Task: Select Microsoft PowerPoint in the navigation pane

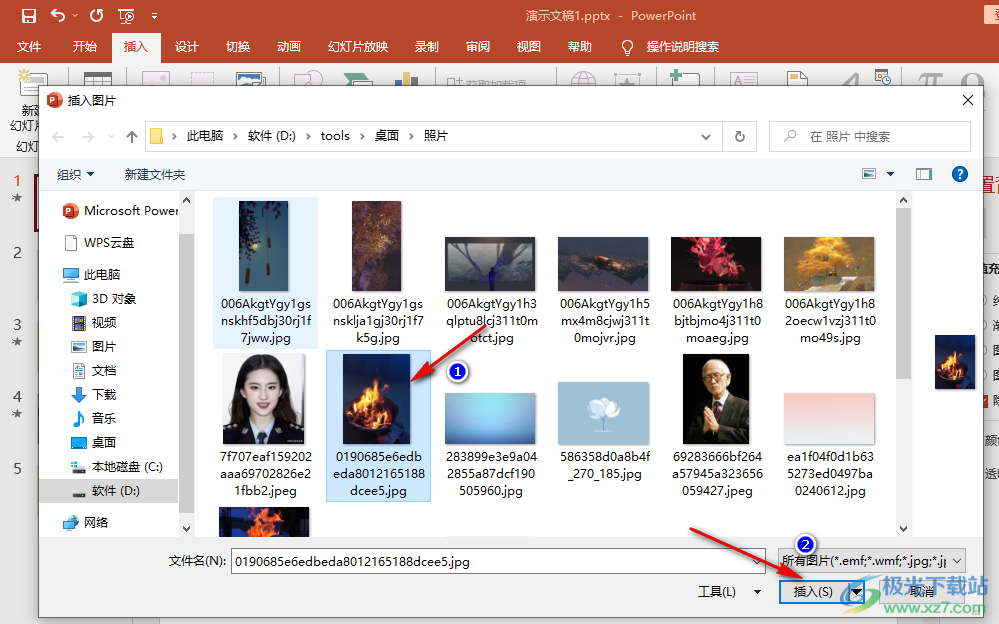Action: pos(120,211)
